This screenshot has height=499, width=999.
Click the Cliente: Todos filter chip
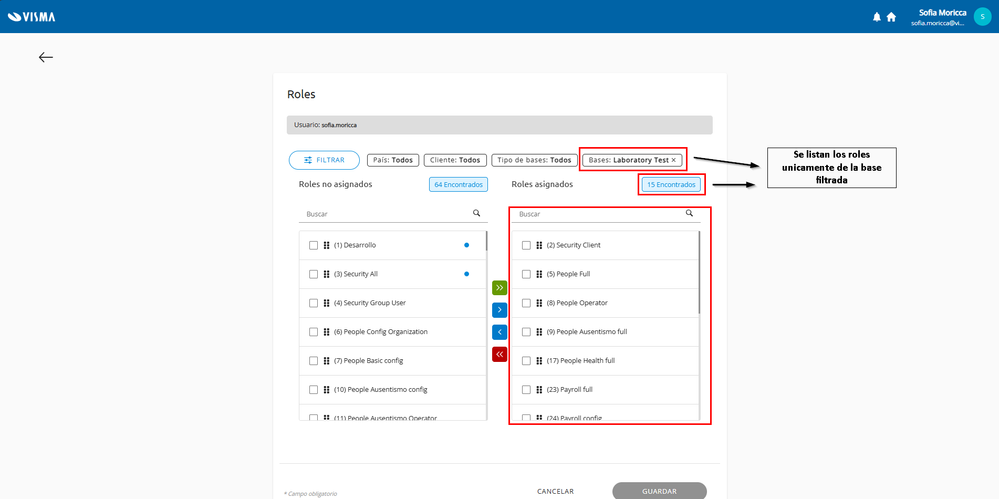coord(455,160)
